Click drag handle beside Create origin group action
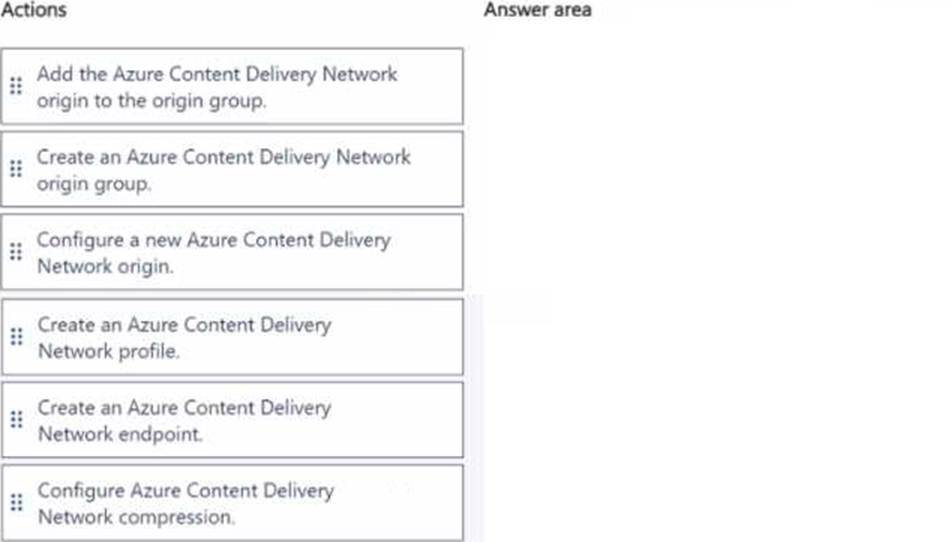The width and height of the screenshot is (951, 542). (x=15, y=169)
